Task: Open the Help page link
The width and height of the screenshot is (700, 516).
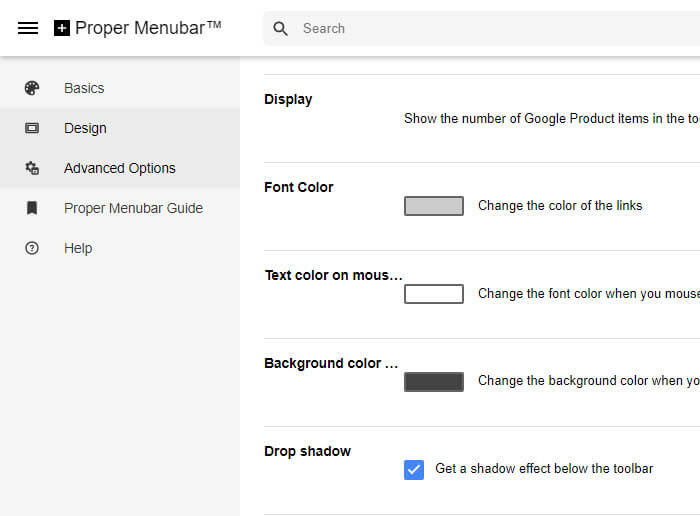Action: point(78,248)
